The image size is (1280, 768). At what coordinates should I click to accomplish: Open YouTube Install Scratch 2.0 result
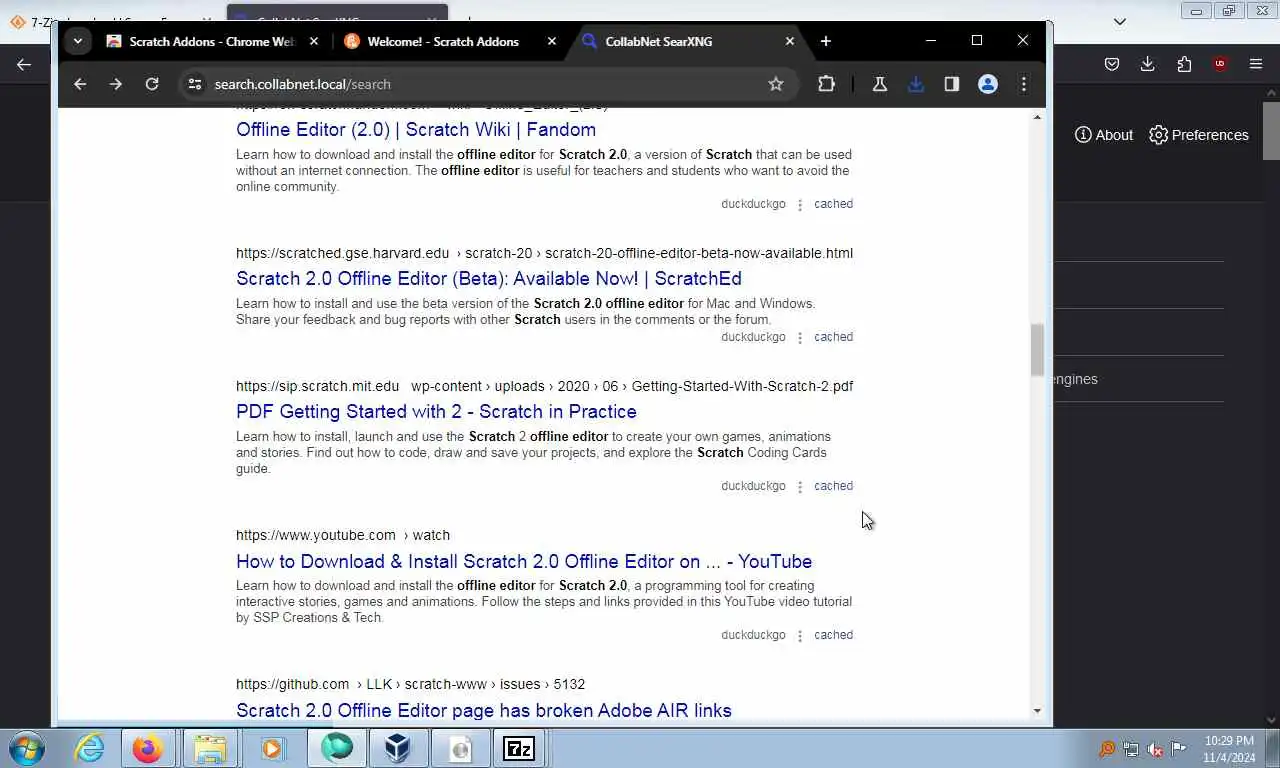(x=524, y=561)
